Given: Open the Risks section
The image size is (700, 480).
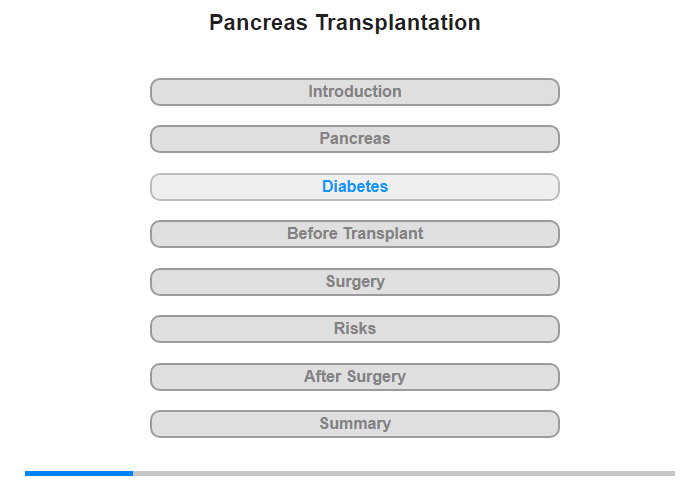Looking at the screenshot, I should click(x=354, y=329).
